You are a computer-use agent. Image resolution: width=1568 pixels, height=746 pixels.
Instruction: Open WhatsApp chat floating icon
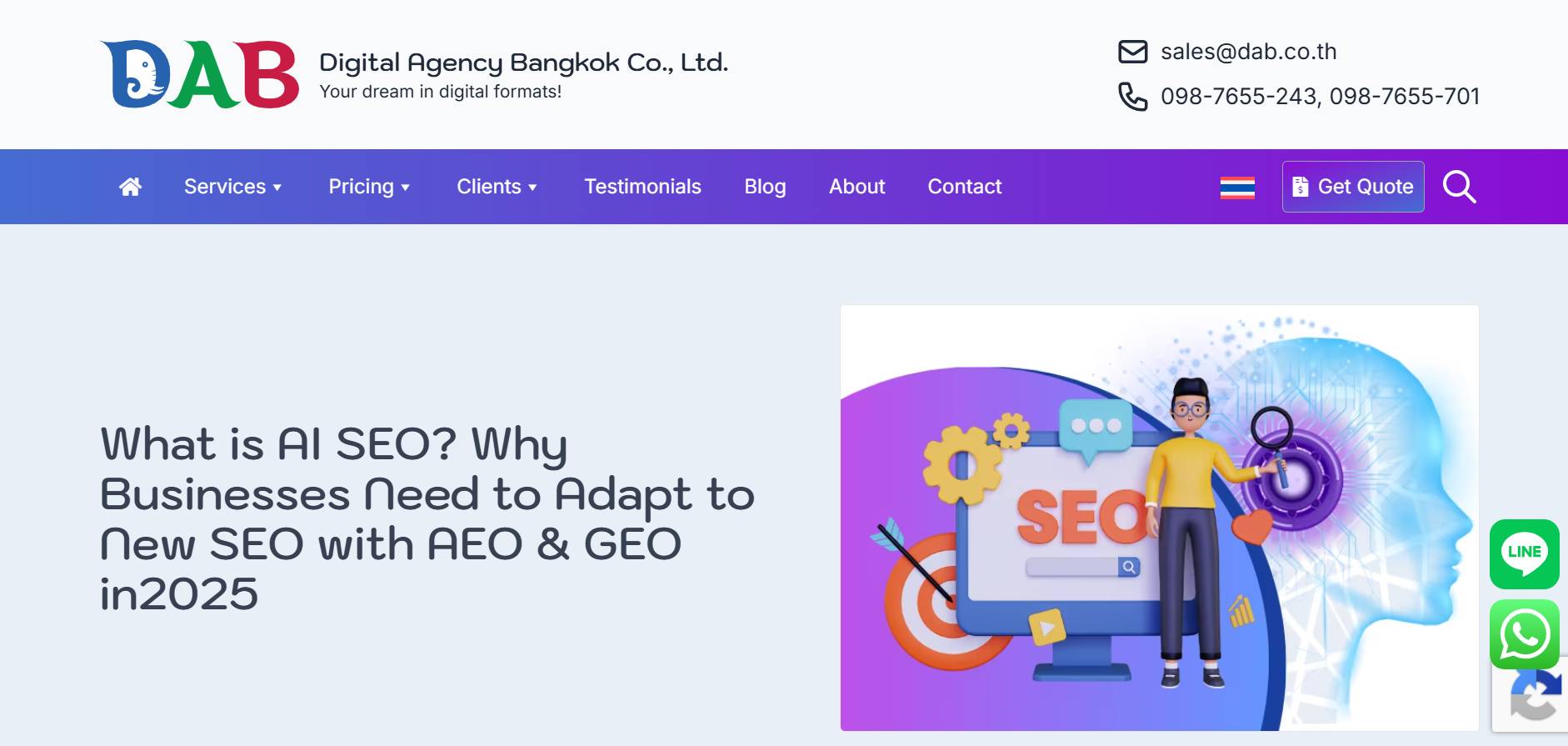click(1524, 634)
